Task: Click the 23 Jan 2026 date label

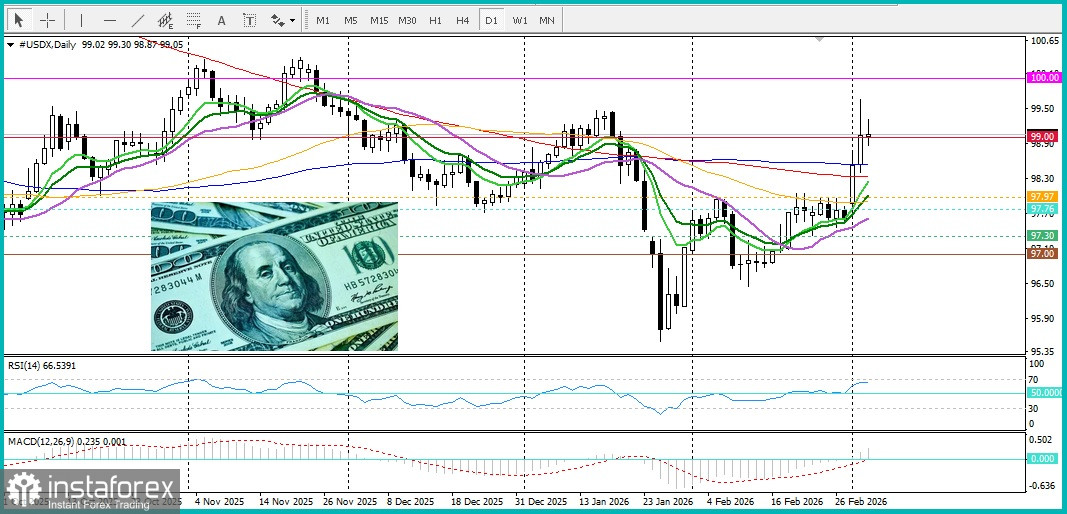Action: 668,501
